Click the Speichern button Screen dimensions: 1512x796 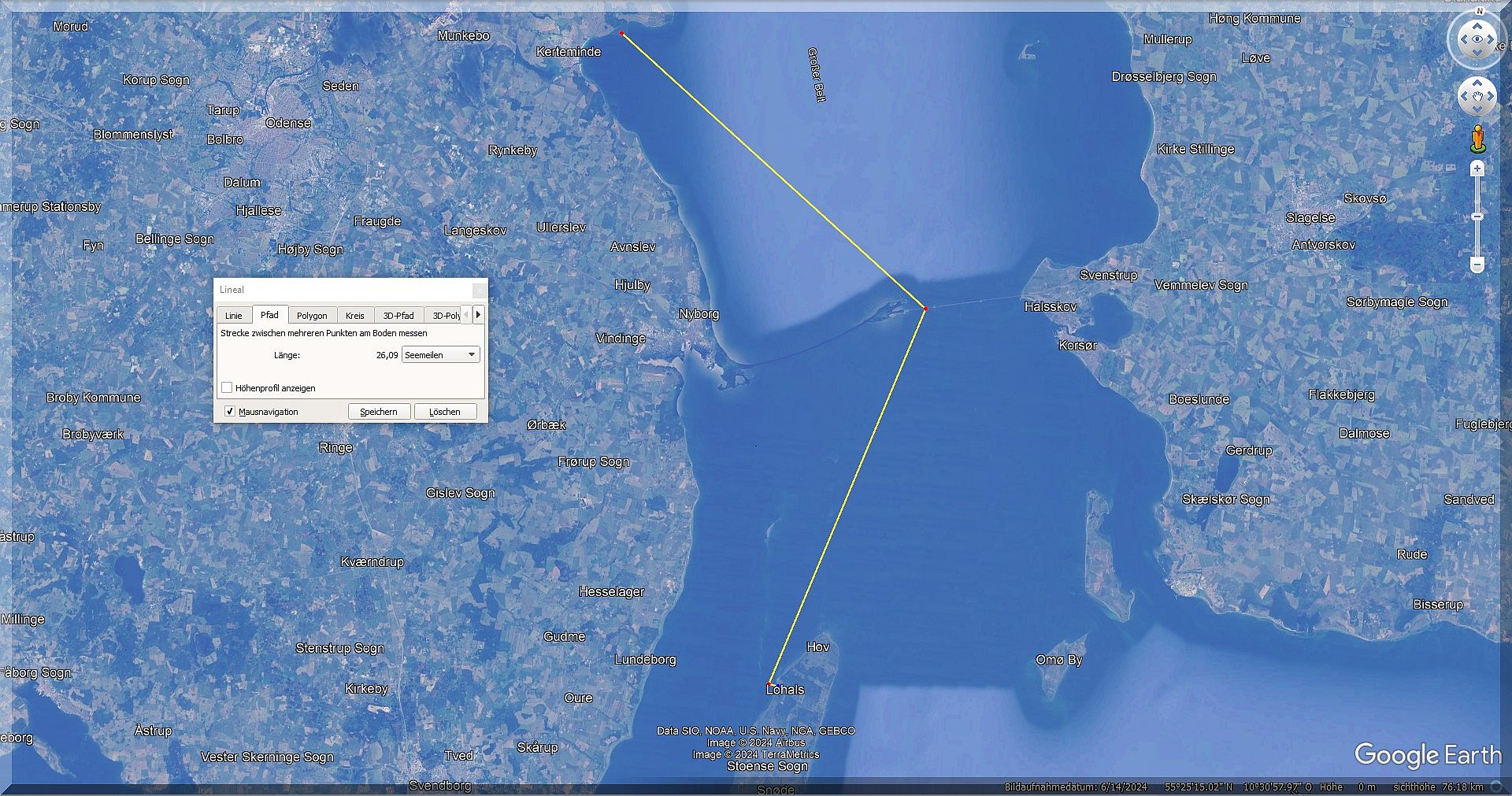[x=379, y=412]
